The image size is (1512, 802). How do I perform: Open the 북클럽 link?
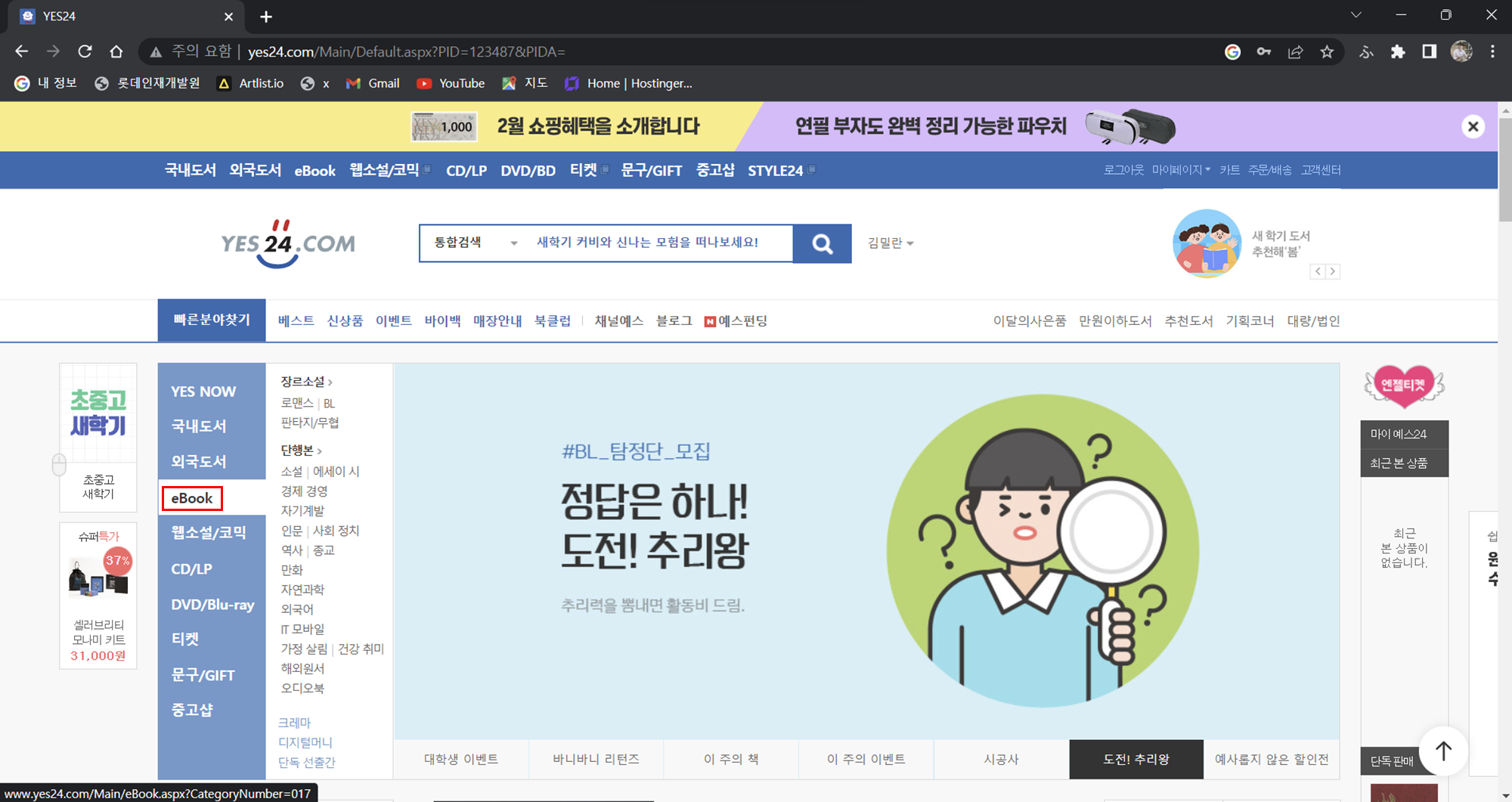click(553, 320)
